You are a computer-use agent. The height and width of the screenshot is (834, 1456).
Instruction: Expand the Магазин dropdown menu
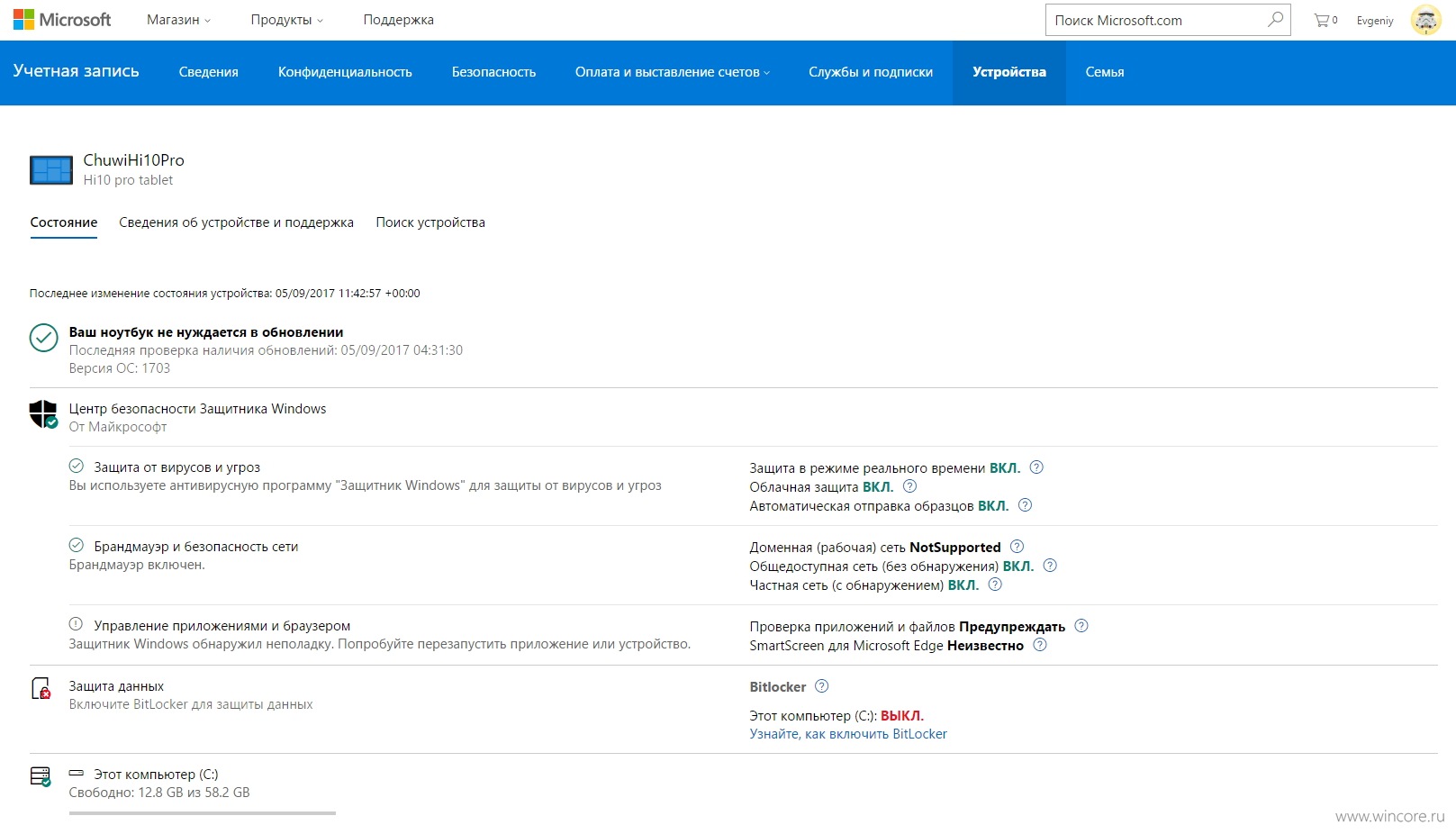point(178,20)
